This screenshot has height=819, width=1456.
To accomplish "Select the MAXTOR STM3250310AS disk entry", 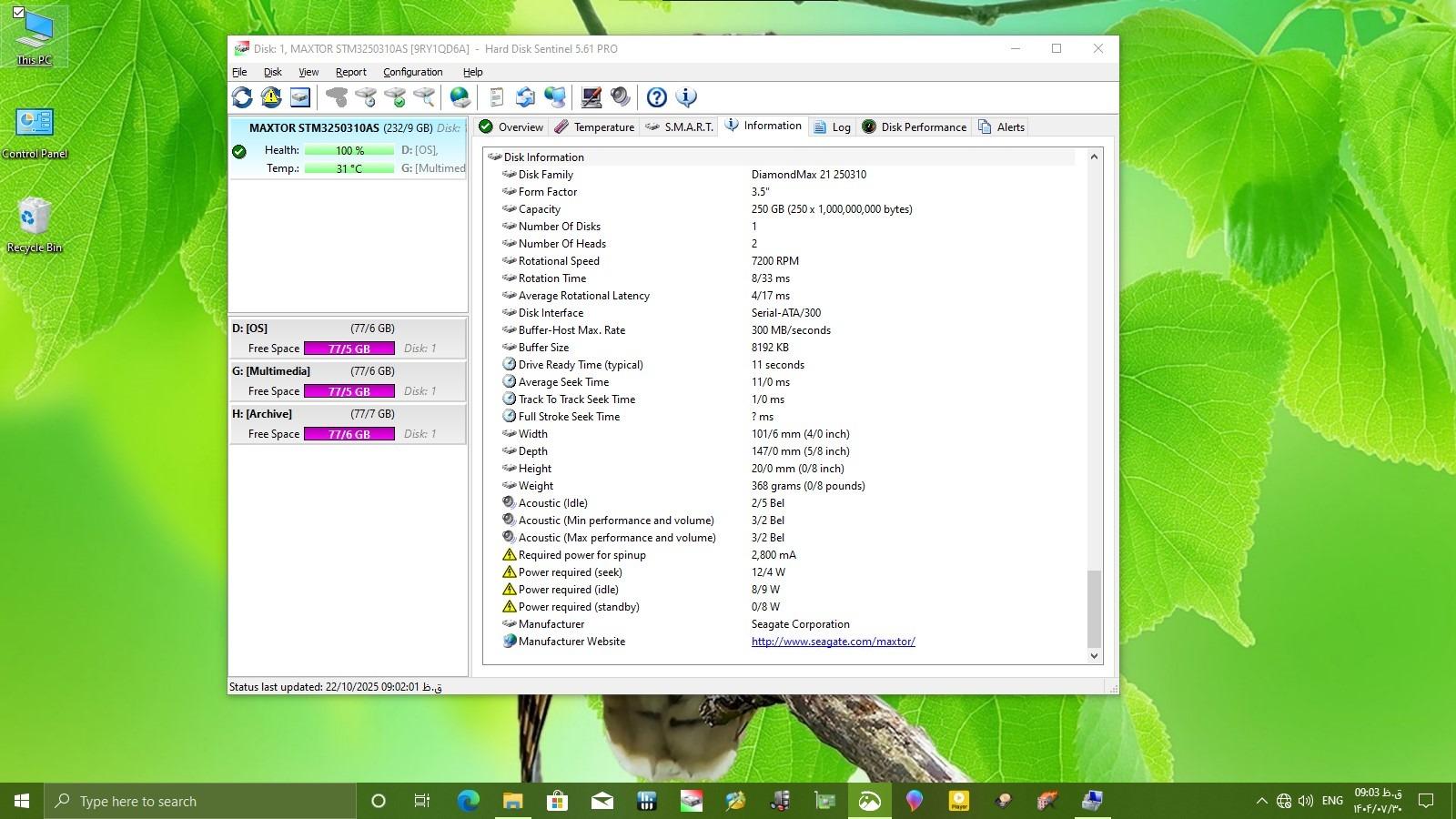I will (314, 128).
